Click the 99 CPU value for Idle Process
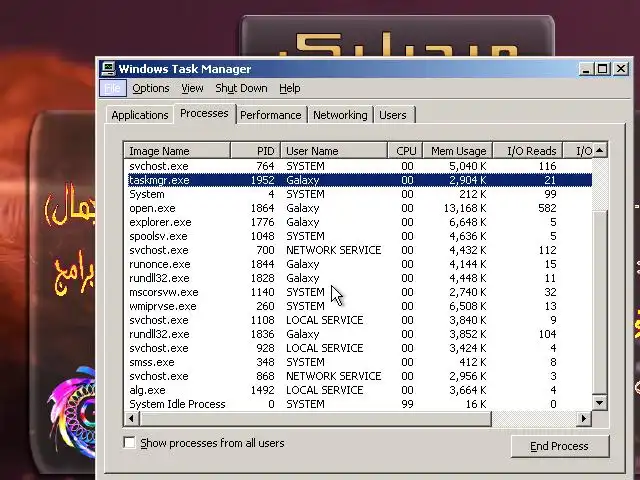Image resolution: width=640 pixels, height=480 pixels. (407, 404)
